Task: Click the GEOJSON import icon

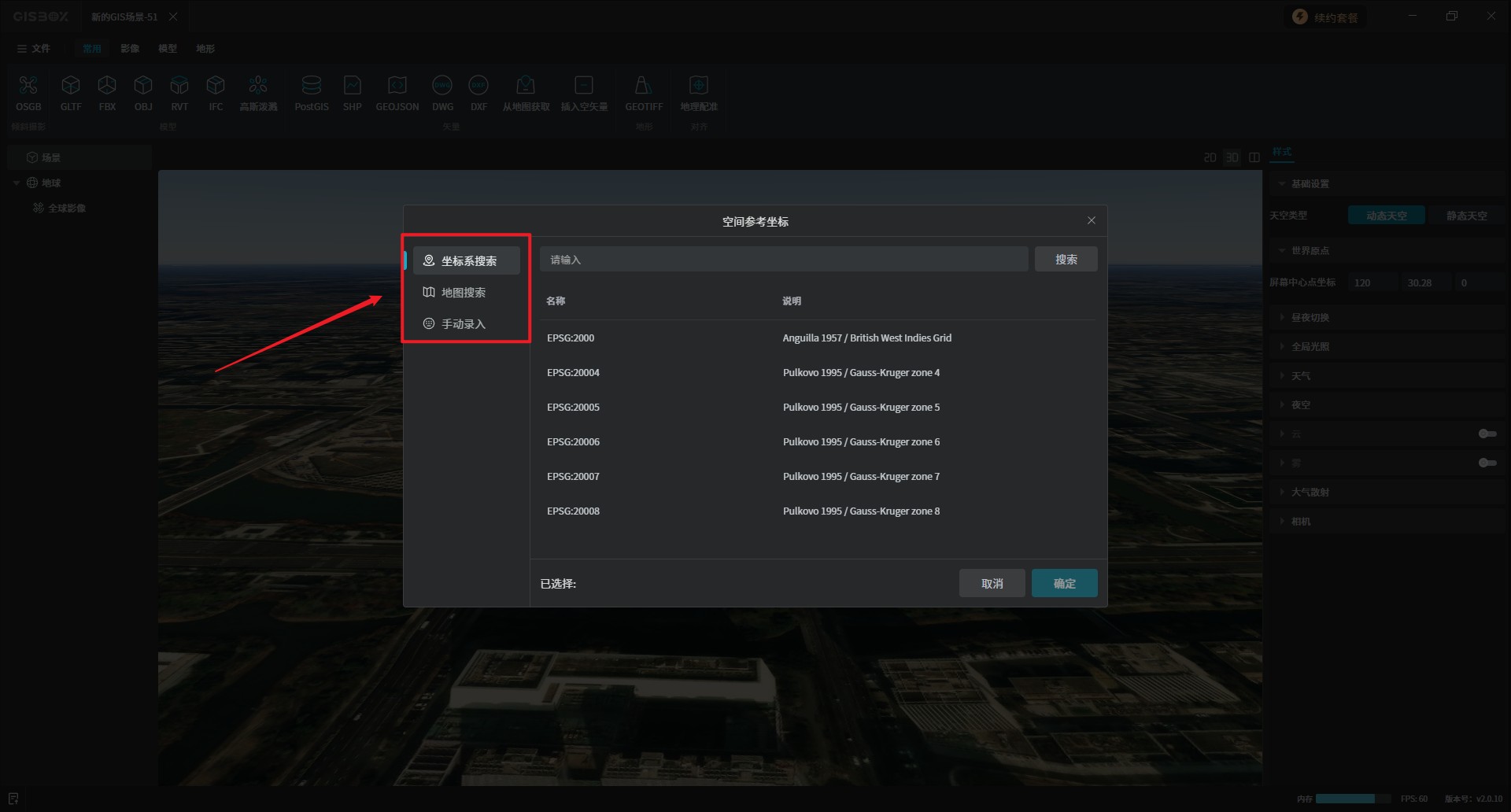Action: 397,86
